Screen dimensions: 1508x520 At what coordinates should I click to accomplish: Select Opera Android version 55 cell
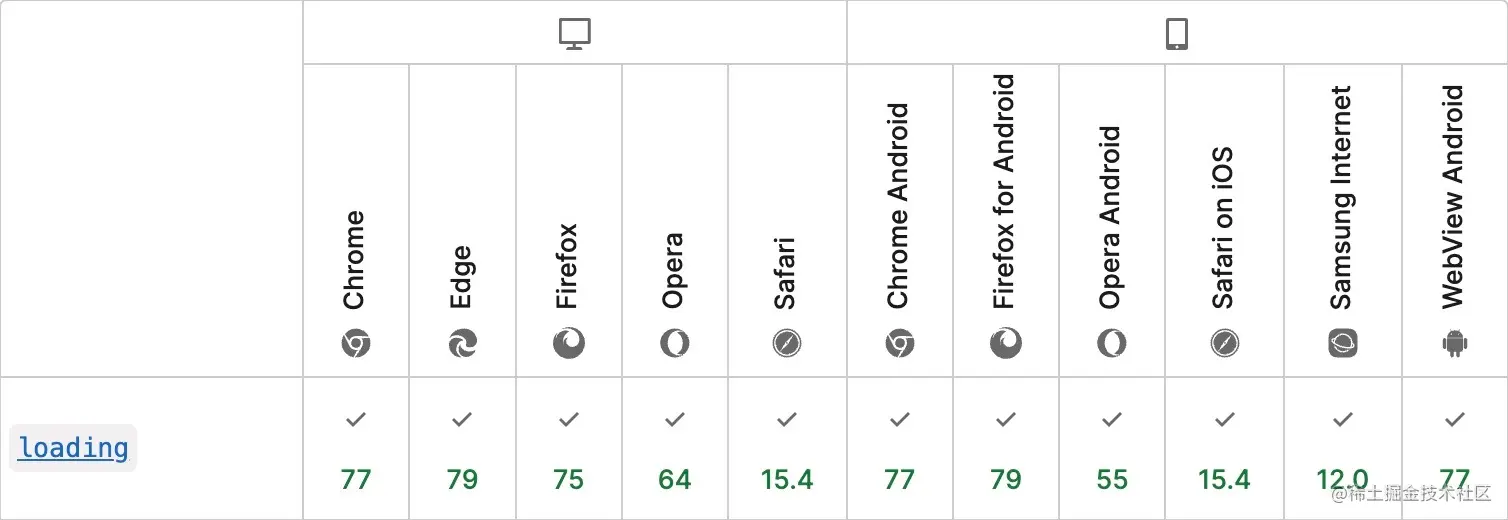1112,448
